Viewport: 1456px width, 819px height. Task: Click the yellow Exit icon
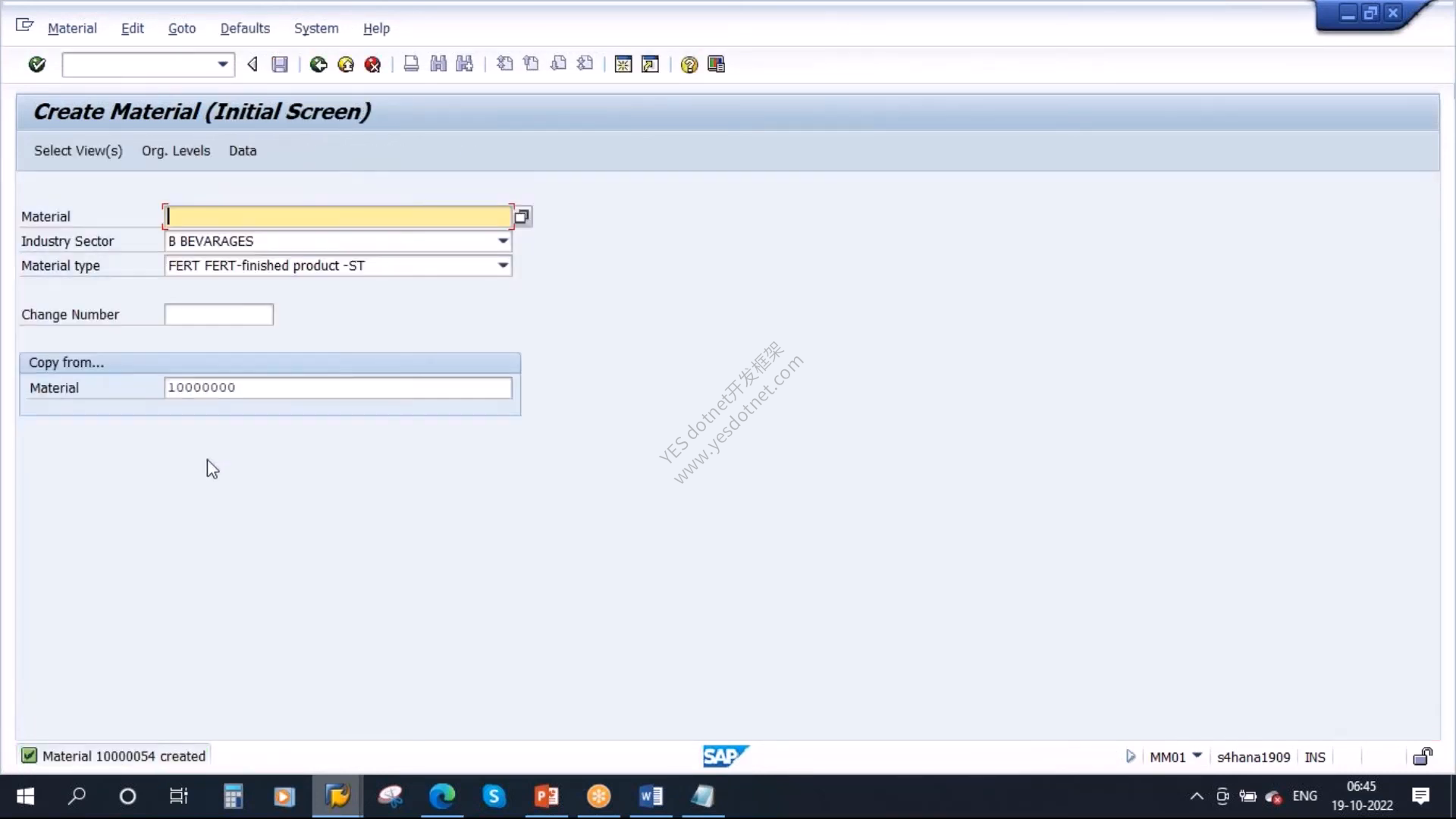point(346,64)
